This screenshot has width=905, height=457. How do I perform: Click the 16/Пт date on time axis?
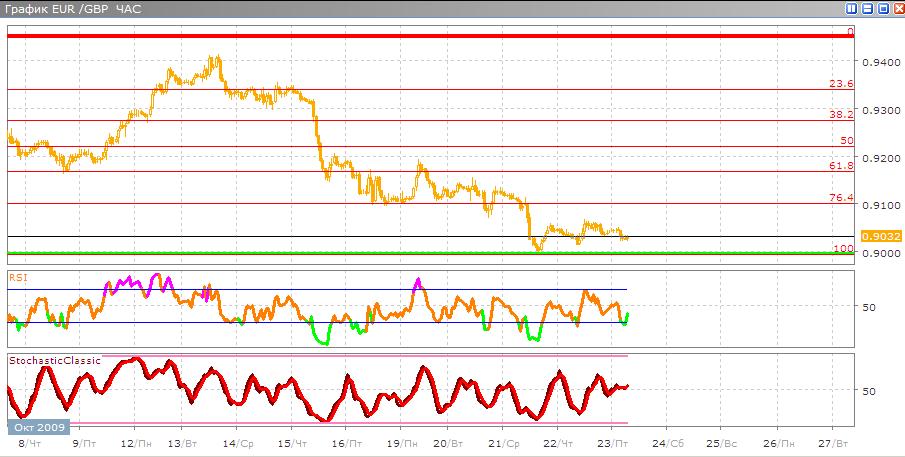346,442
